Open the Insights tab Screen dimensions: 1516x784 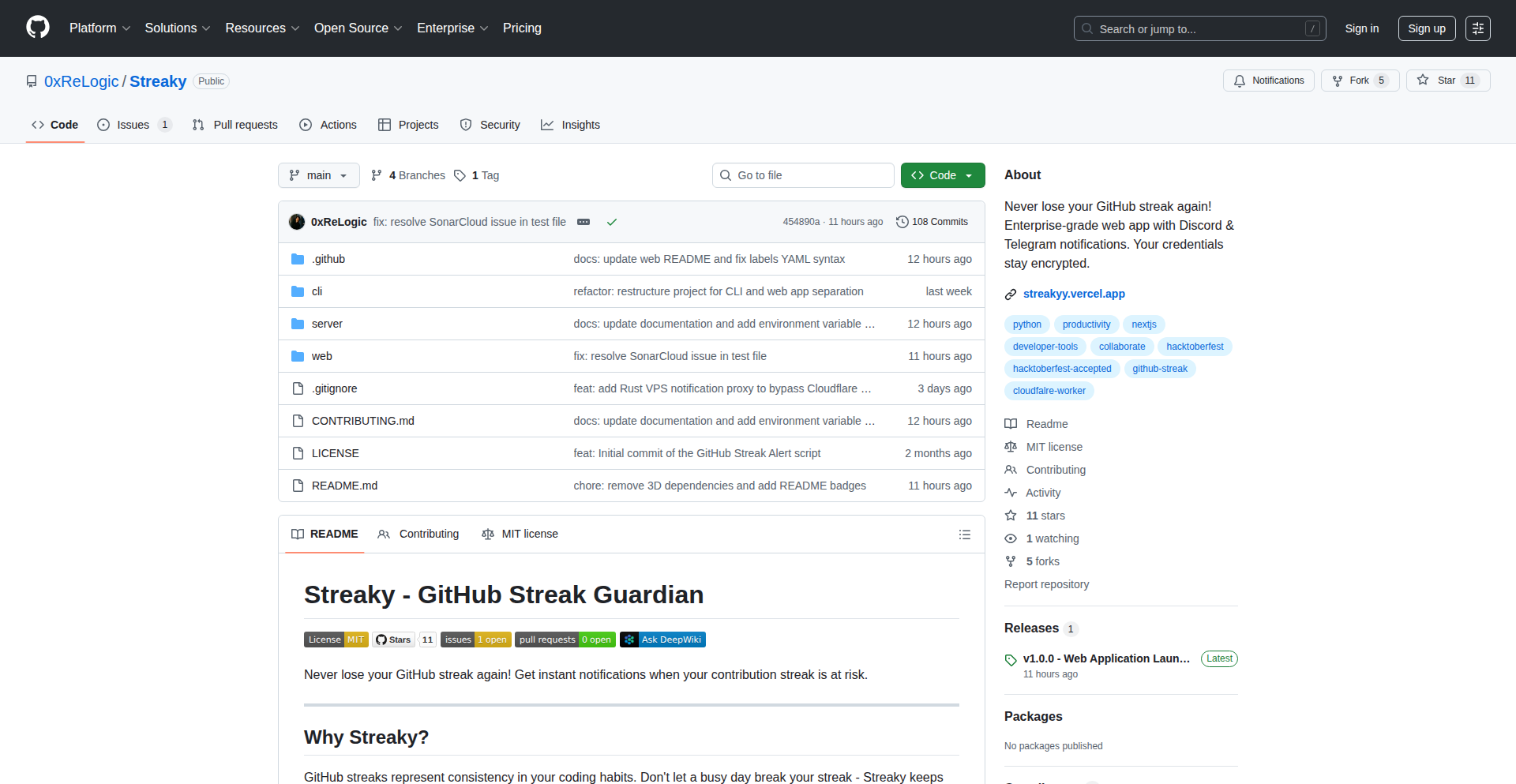pyautogui.click(x=570, y=125)
